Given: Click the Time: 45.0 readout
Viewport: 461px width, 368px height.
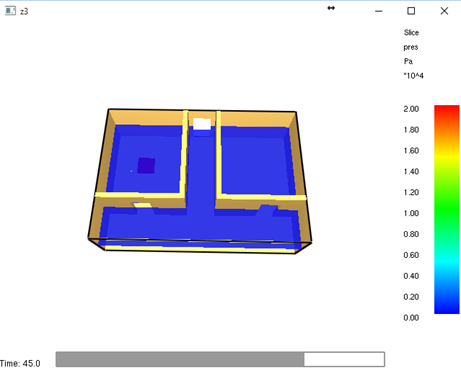Looking at the screenshot, I should (20, 363).
